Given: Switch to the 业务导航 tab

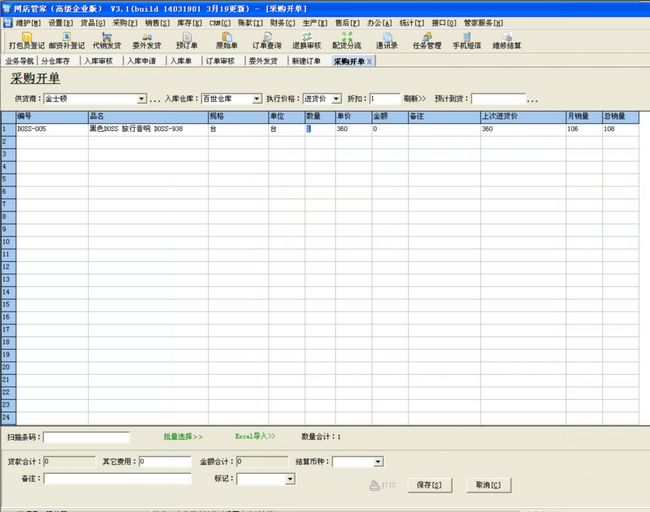Looking at the screenshot, I should (19, 61).
